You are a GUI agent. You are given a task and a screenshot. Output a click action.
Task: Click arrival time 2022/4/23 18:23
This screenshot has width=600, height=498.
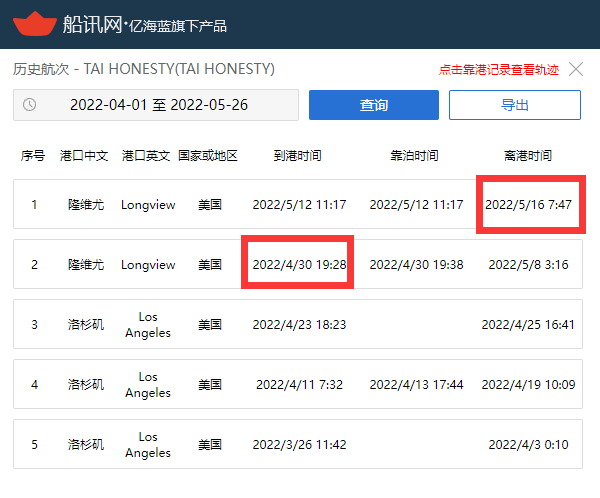pyautogui.click(x=299, y=325)
